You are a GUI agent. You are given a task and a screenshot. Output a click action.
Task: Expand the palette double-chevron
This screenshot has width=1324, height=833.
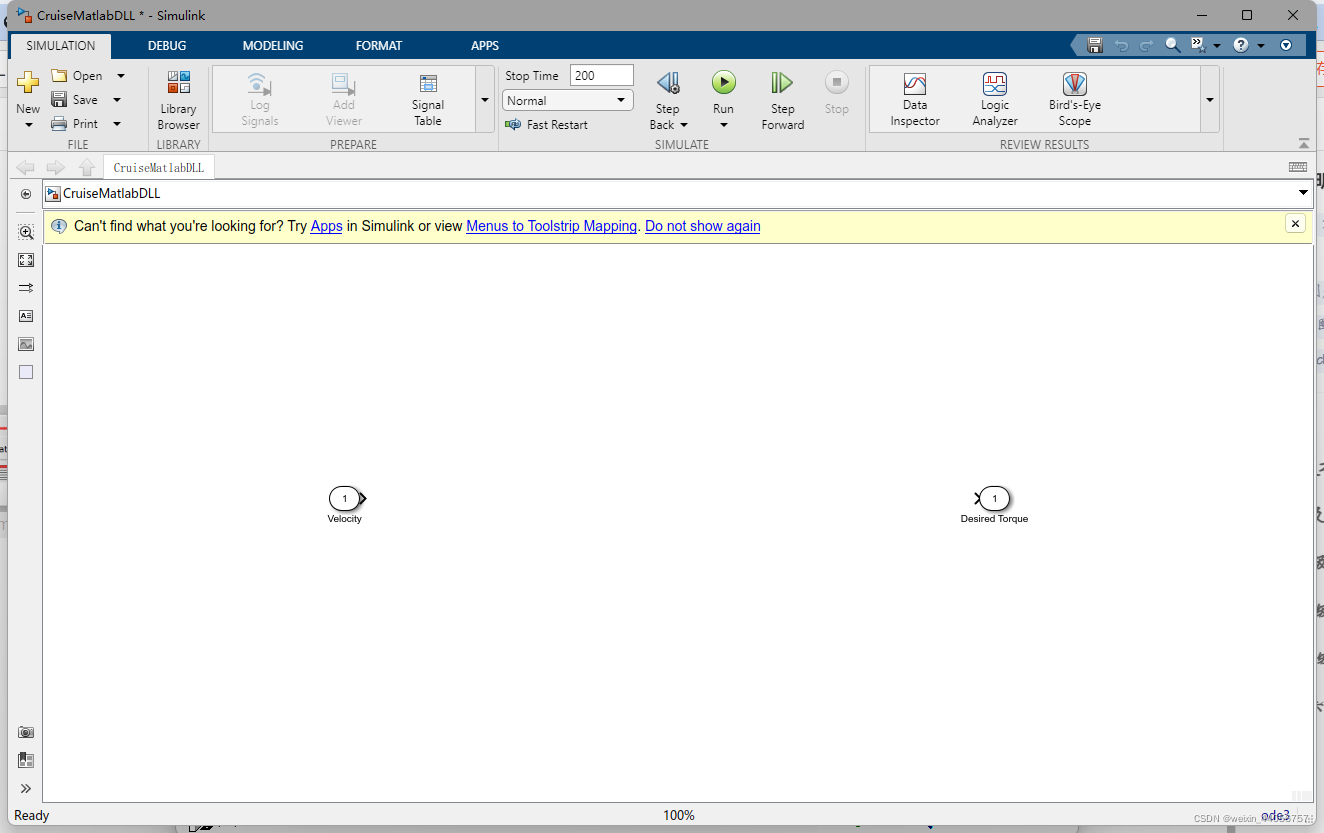[x=26, y=788]
